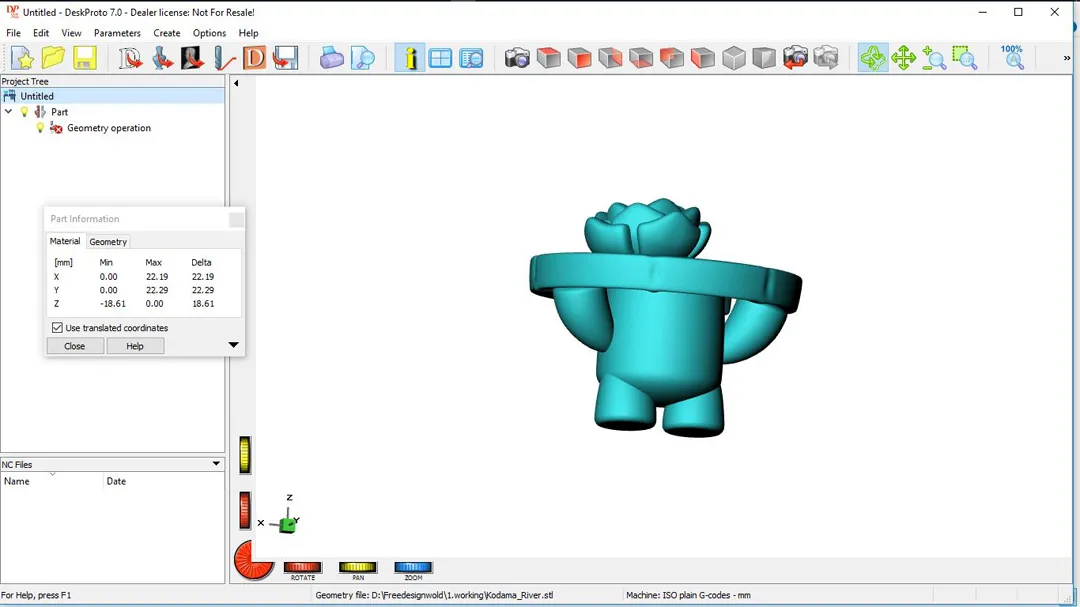Create a new project with the star document icon
This screenshot has height=607, width=1080.
tap(23, 58)
